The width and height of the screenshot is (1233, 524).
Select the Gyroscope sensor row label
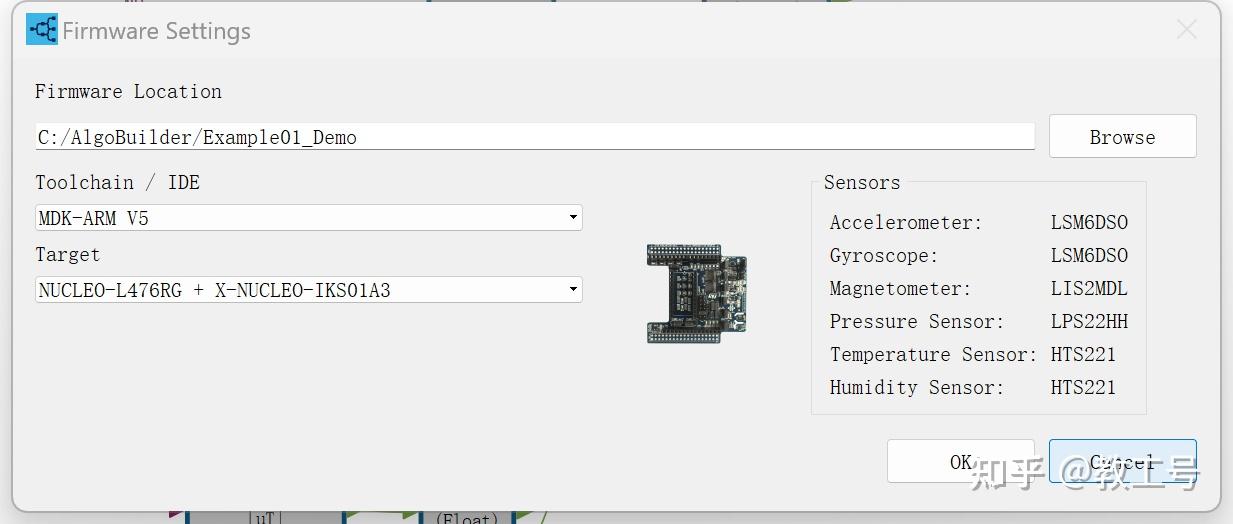[883, 255]
